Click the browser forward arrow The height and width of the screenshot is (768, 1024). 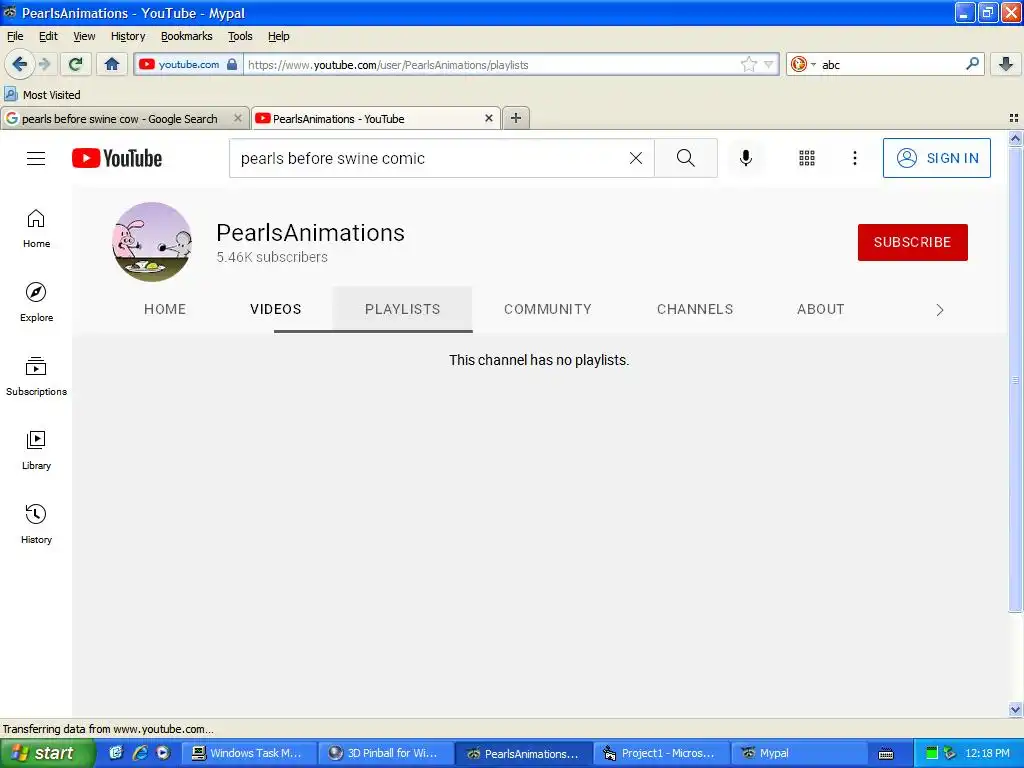44,64
